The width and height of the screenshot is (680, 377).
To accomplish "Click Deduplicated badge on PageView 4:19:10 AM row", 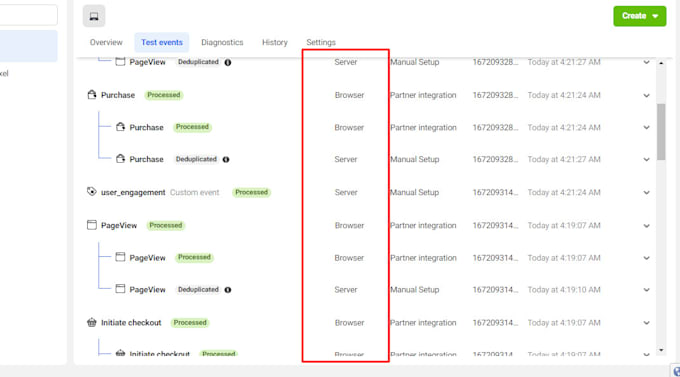I will pyautogui.click(x=198, y=289).
